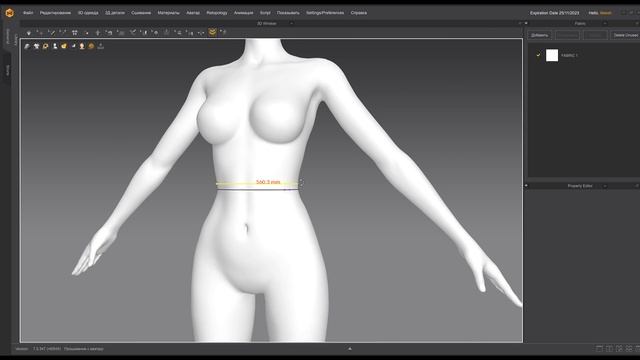Click the upward arrow pin icon in the 3D toolbar

(x=98, y=32)
